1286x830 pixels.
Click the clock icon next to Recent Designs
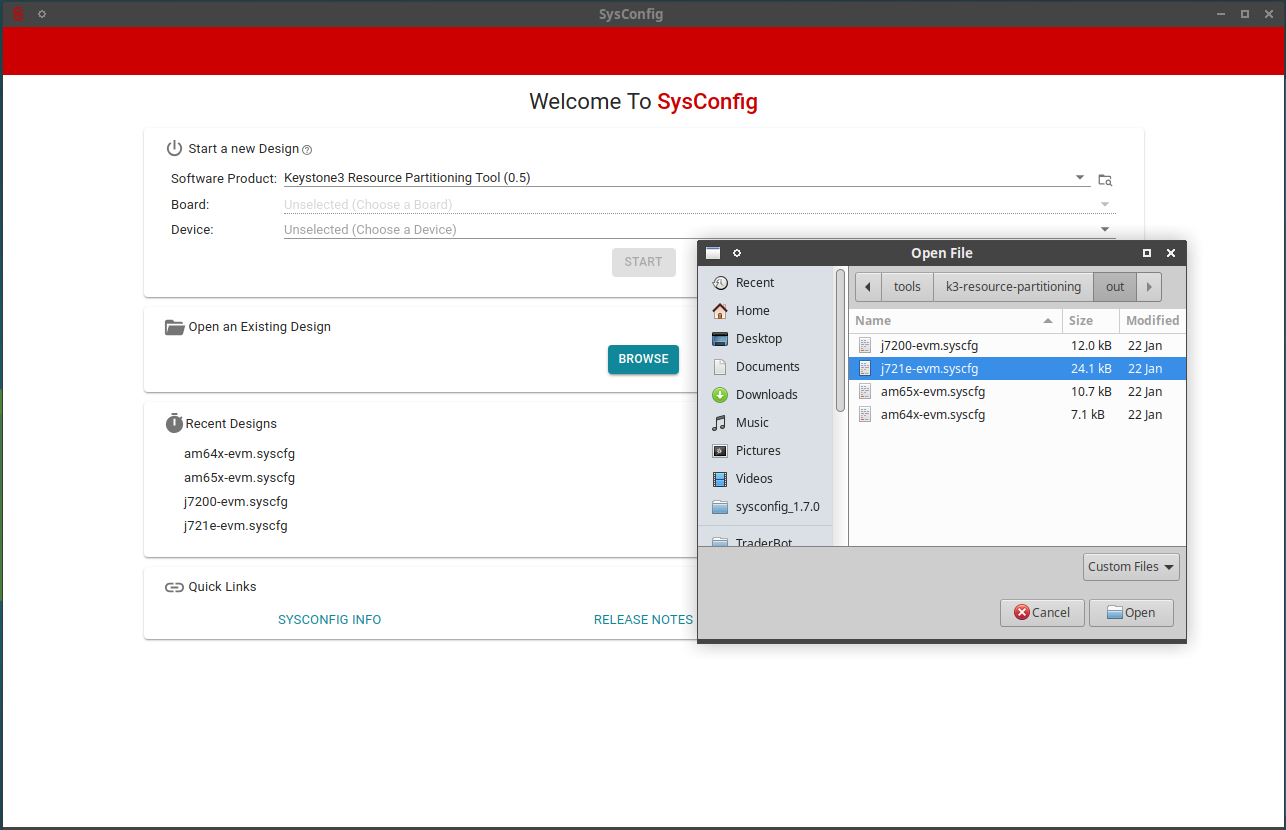point(174,423)
